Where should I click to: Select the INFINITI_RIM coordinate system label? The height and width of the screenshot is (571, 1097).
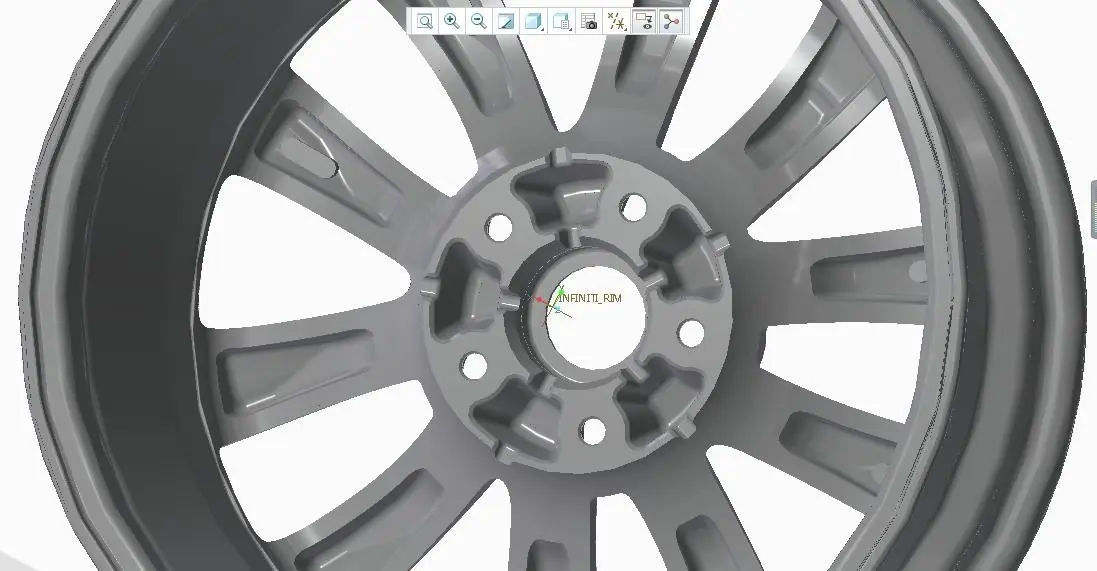coord(590,298)
